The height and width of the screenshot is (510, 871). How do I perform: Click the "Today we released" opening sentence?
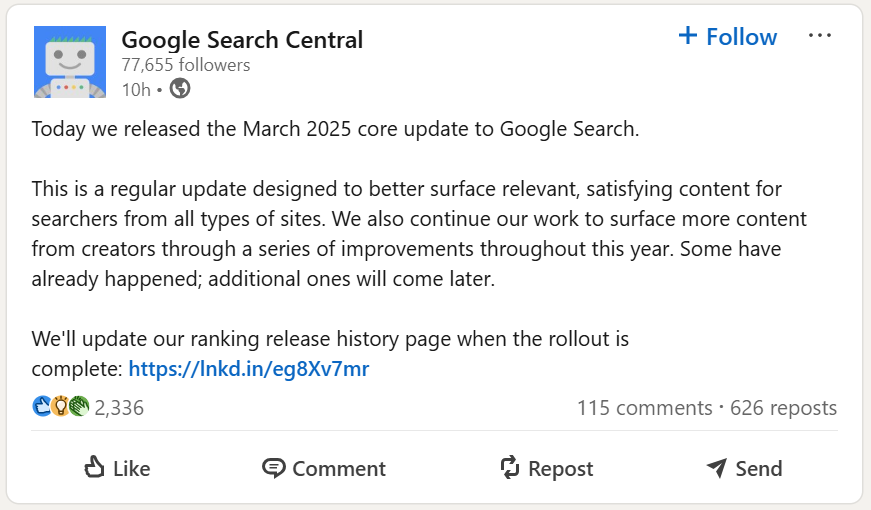point(335,129)
